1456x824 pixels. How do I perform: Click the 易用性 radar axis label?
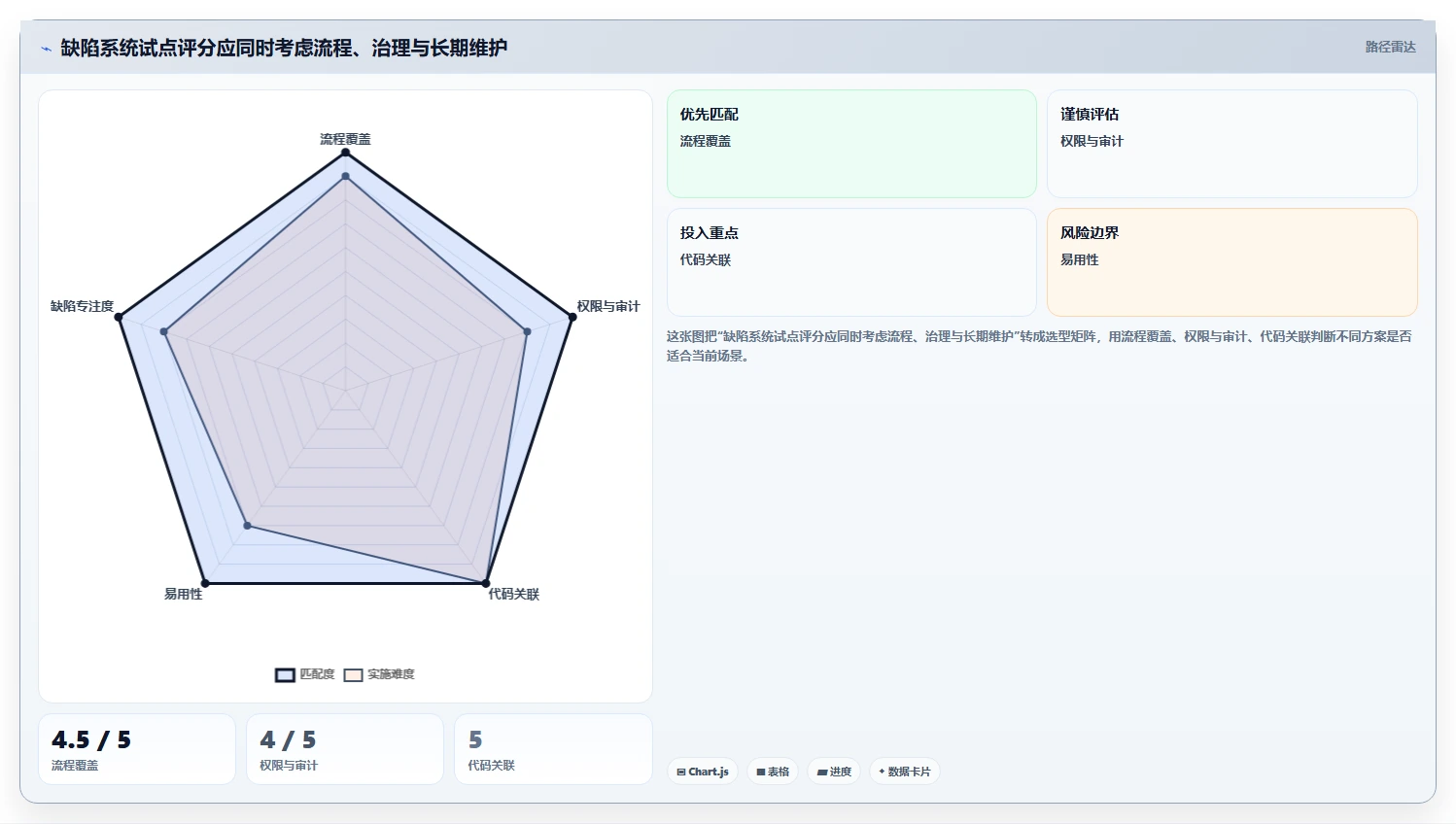[184, 594]
